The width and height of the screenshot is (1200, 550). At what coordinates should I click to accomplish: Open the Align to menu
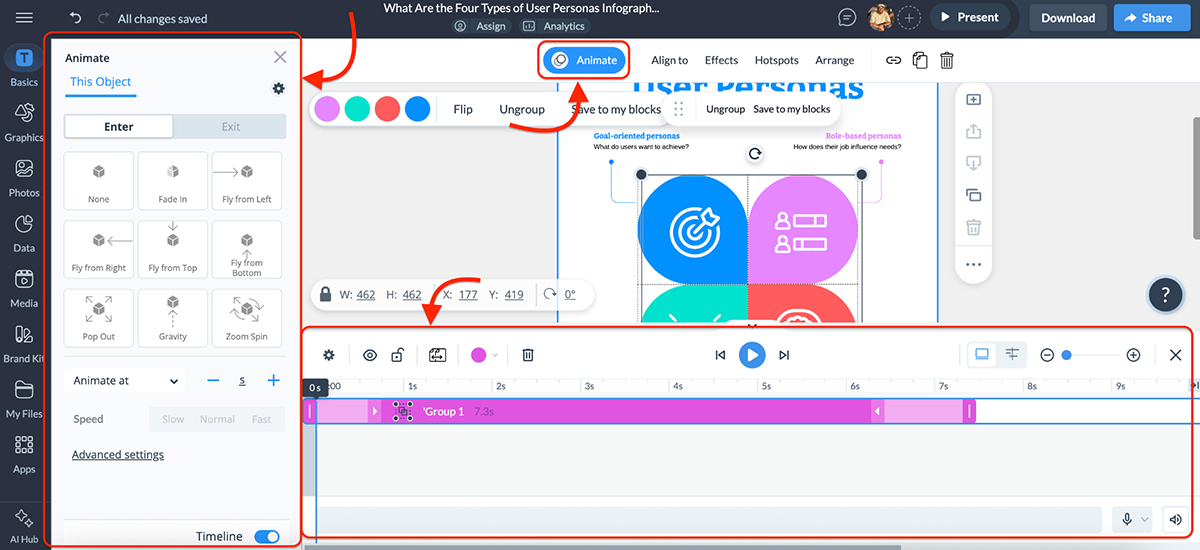tap(670, 60)
